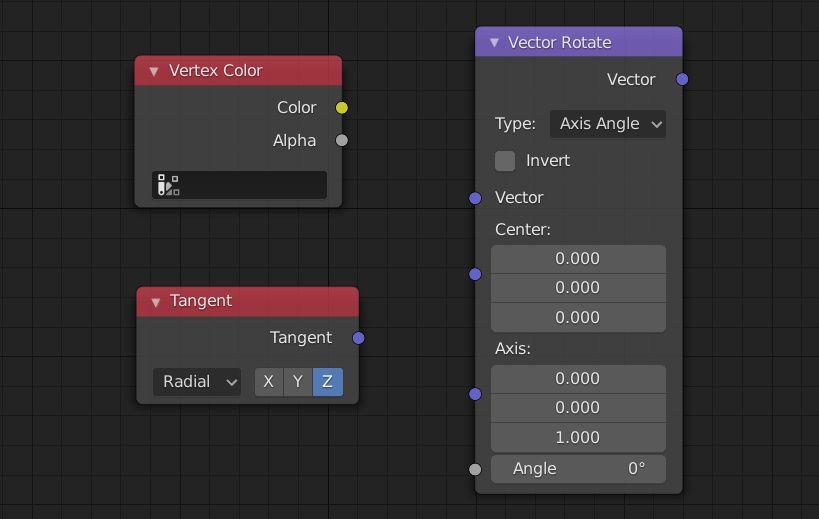Click the Color output socket on Vertex Color
The height and width of the screenshot is (519, 819).
point(342,108)
